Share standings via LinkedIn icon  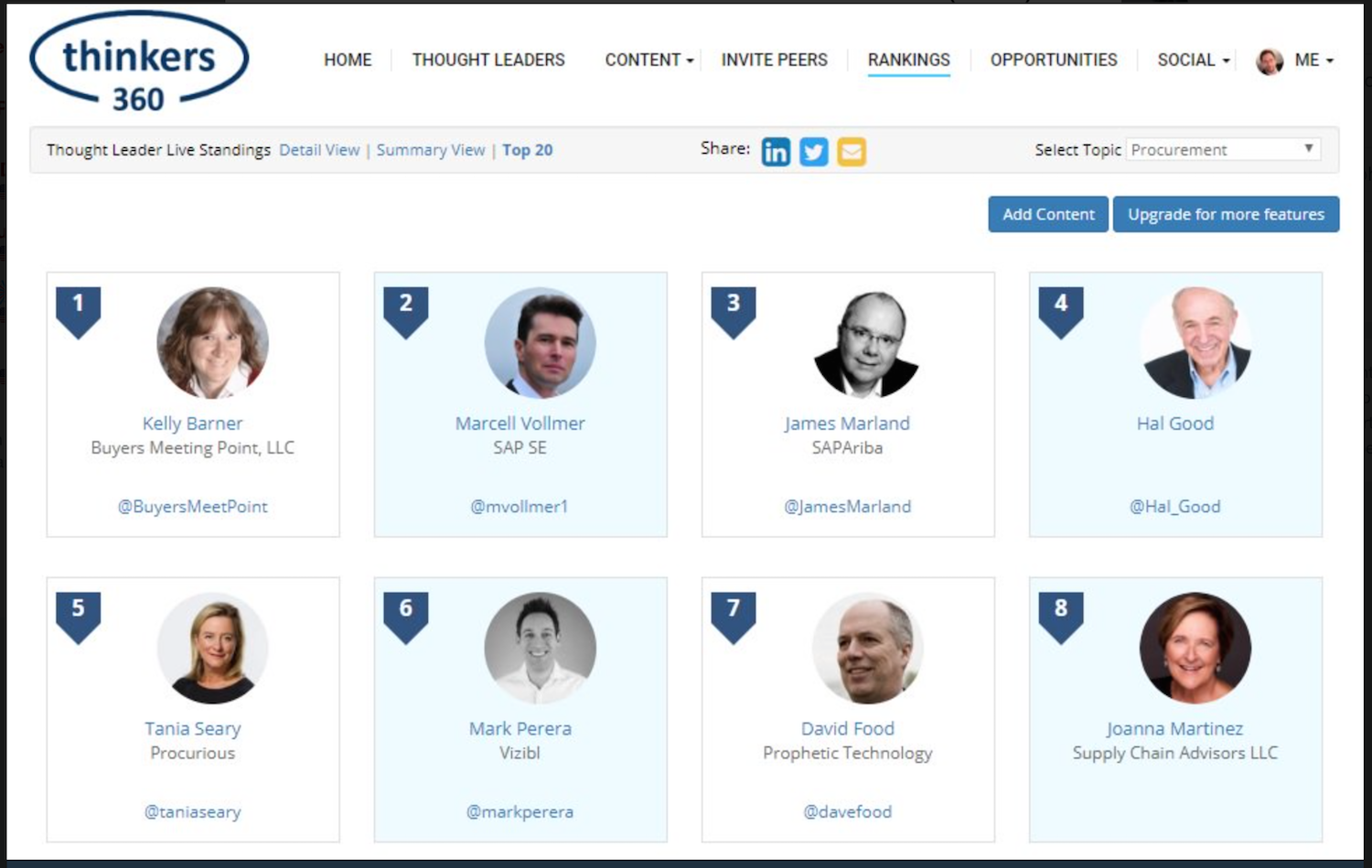pos(776,151)
